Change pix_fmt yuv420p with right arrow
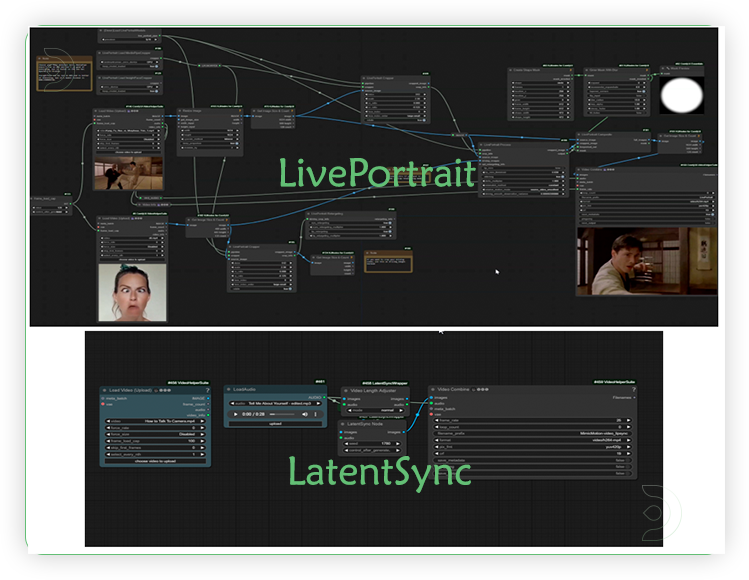The height and width of the screenshot is (580, 749). 629,447
